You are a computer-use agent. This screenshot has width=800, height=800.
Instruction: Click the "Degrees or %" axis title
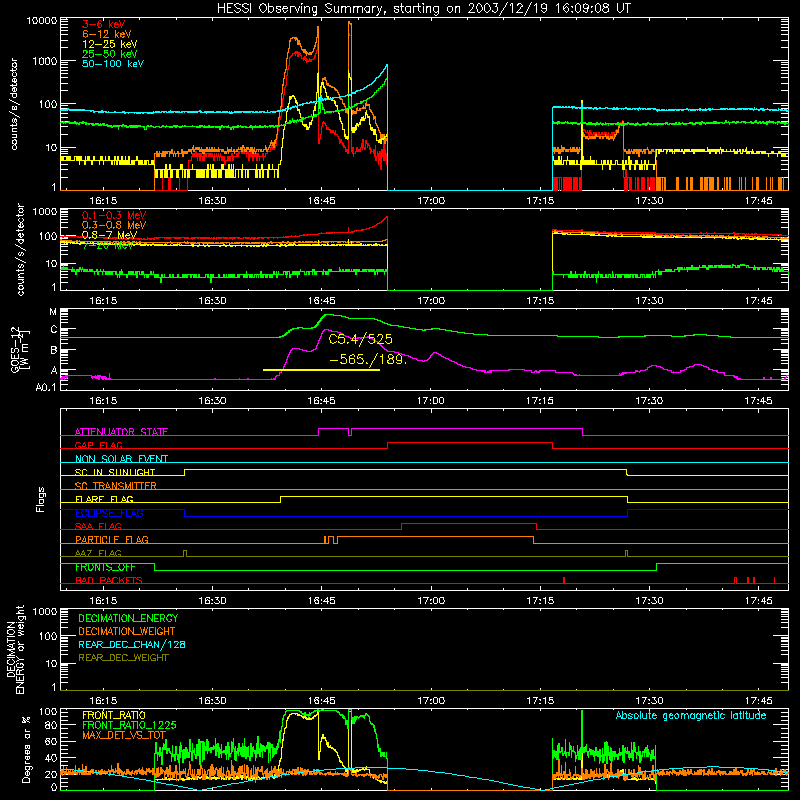tap(26, 750)
